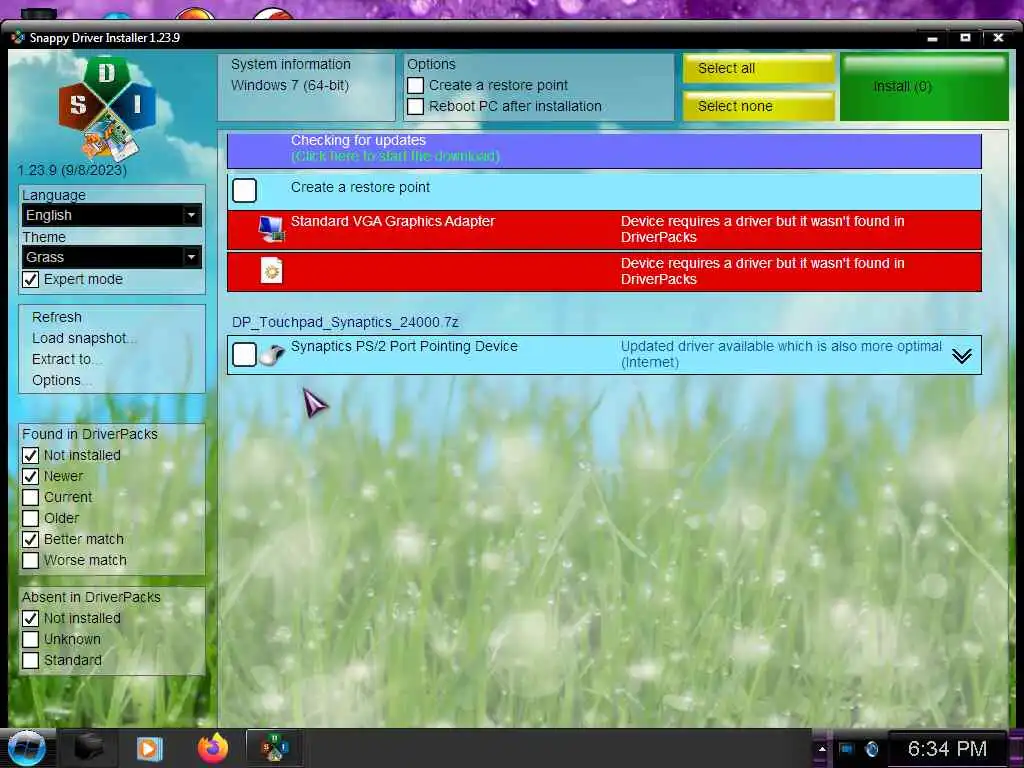The width and height of the screenshot is (1024, 768).
Task: Toggle Expert mode checkbox
Action: click(x=30, y=280)
